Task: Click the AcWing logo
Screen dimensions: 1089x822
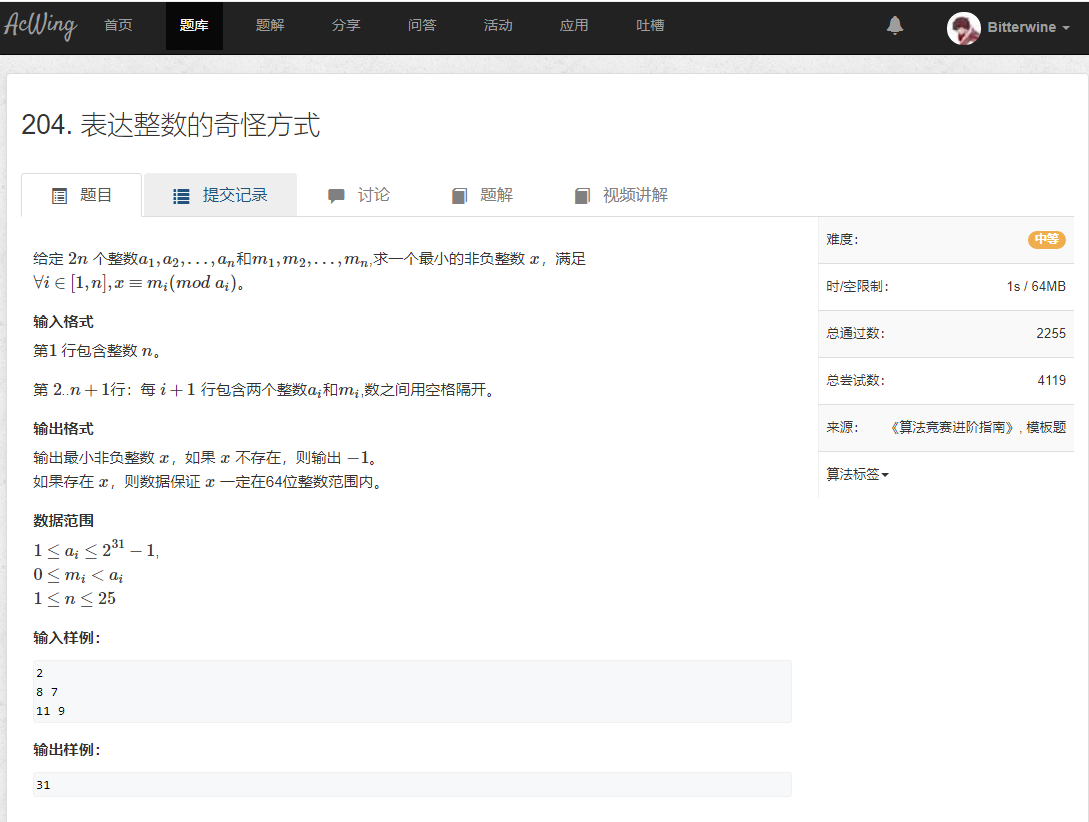Action: click(42, 27)
